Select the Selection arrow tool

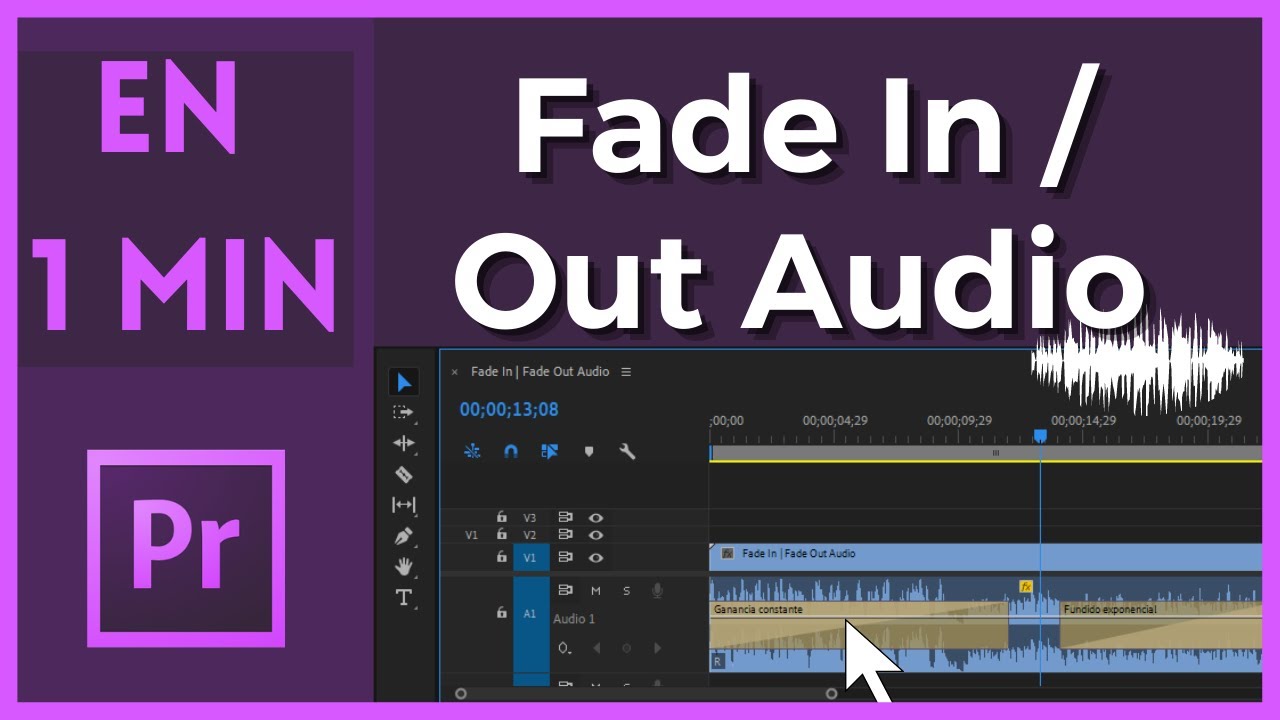pyautogui.click(x=403, y=381)
